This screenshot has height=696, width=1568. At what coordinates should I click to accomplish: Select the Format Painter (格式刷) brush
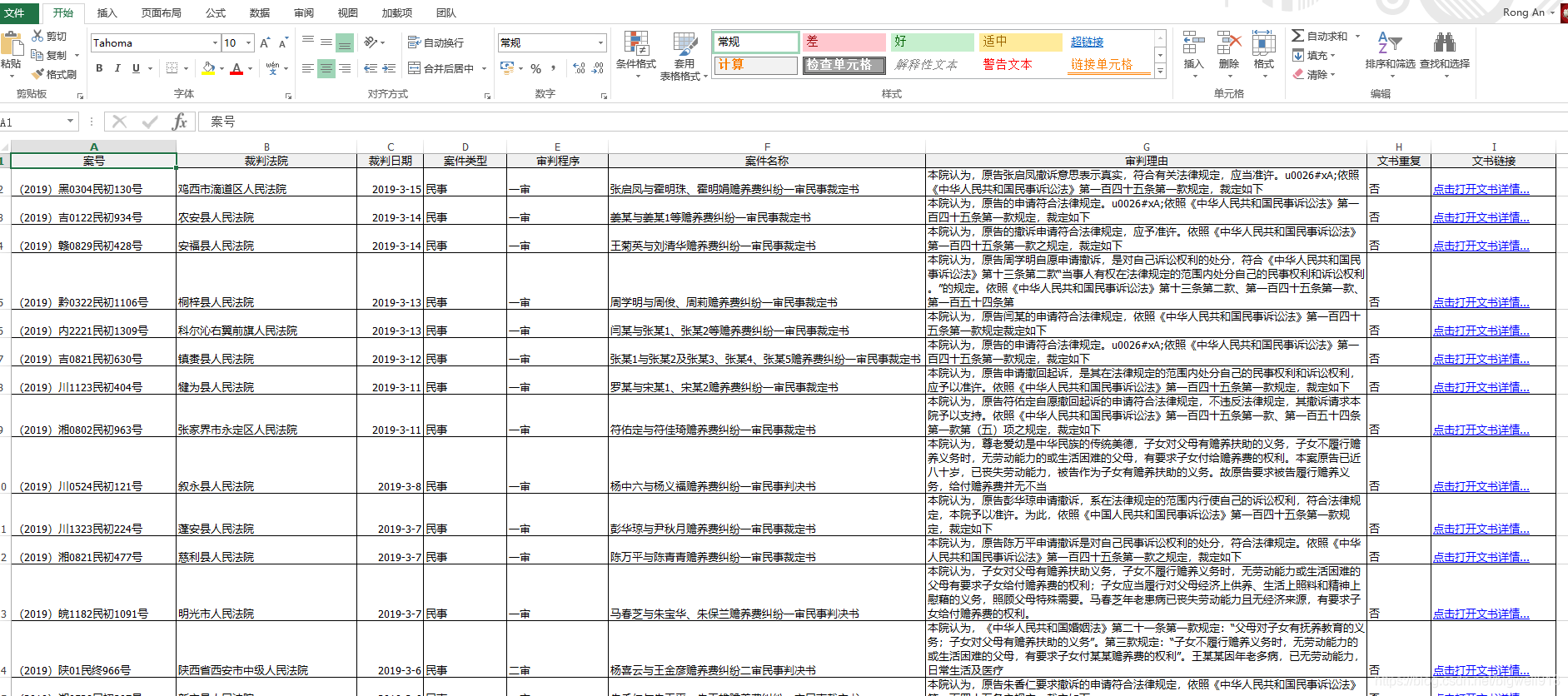click(x=37, y=74)
